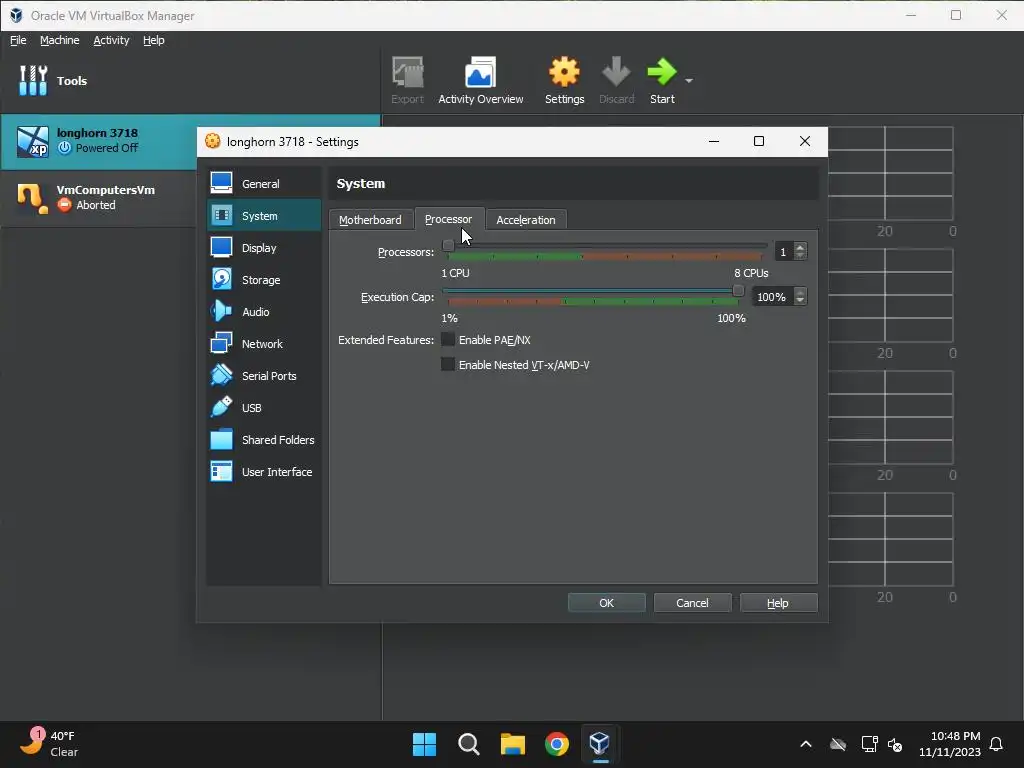Minimize the longhorn 3718 Settings dialog

[x=714, y=141]
